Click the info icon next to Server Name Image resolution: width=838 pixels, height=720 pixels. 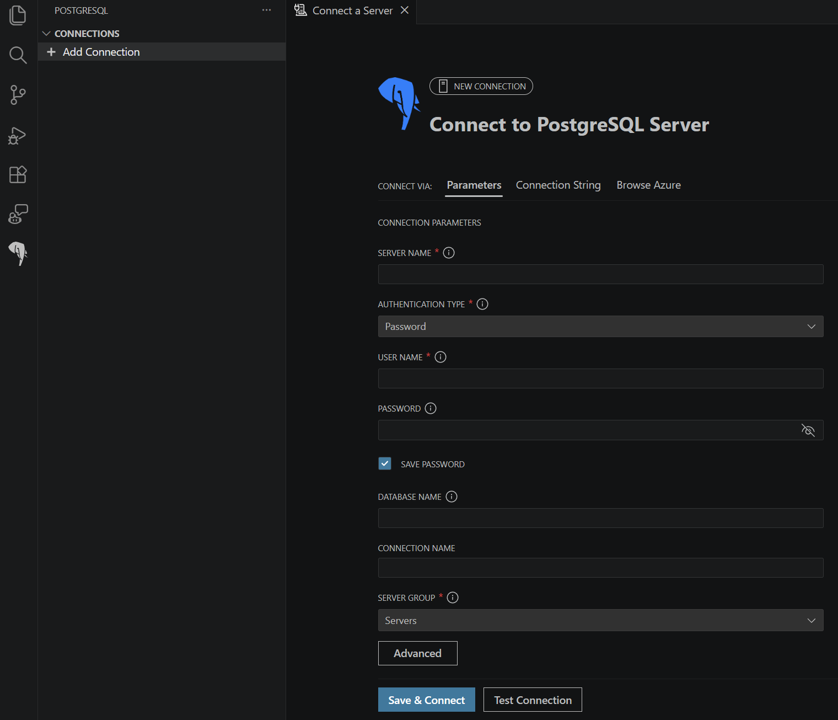tap(449, 253)
